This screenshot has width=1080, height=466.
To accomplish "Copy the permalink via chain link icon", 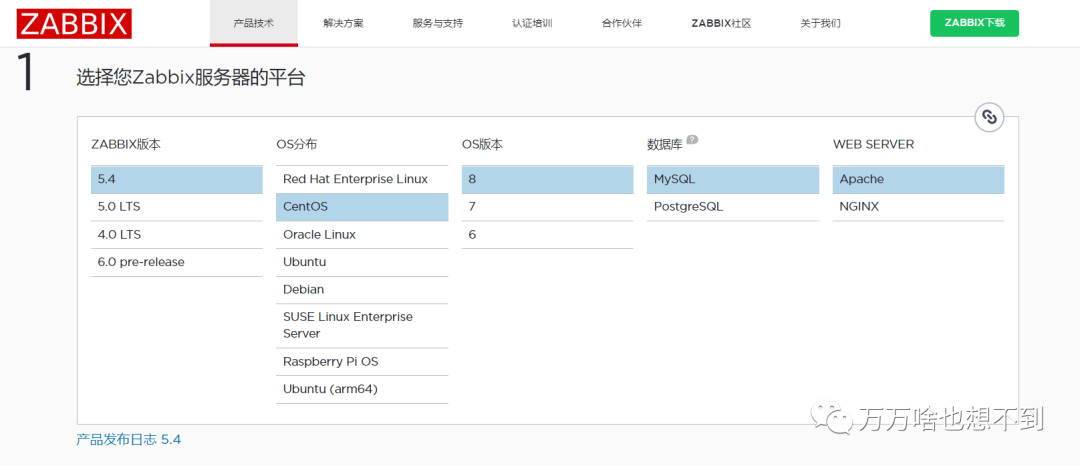I will 989,117.
